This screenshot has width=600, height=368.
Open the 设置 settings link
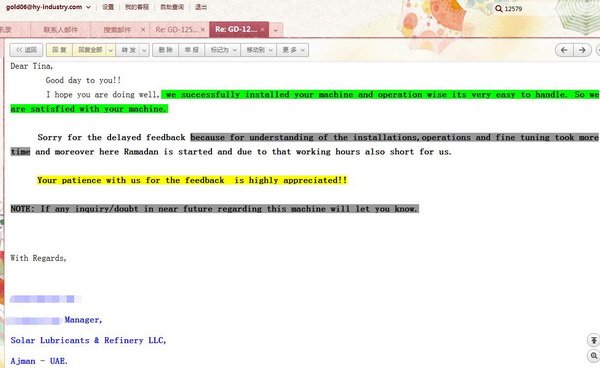point(108,7)
